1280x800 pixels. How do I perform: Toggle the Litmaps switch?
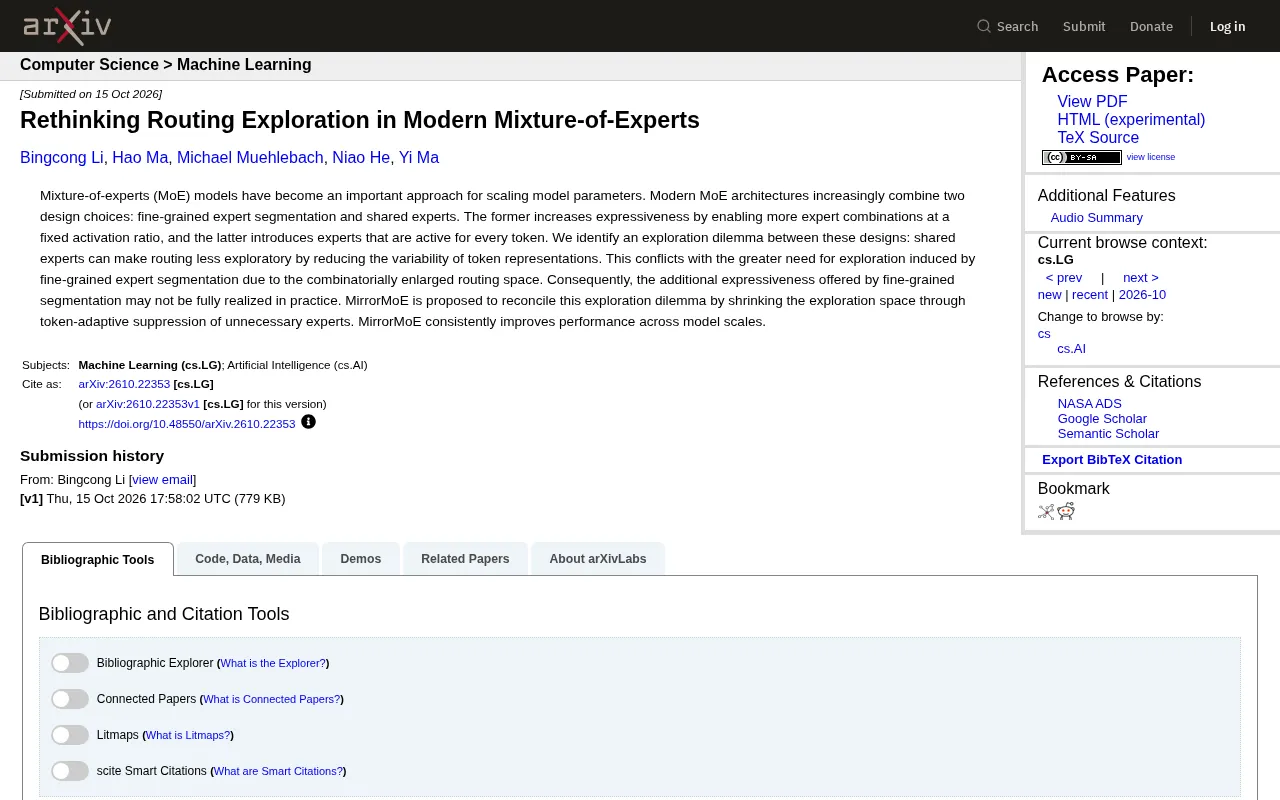tap(70, 735)
